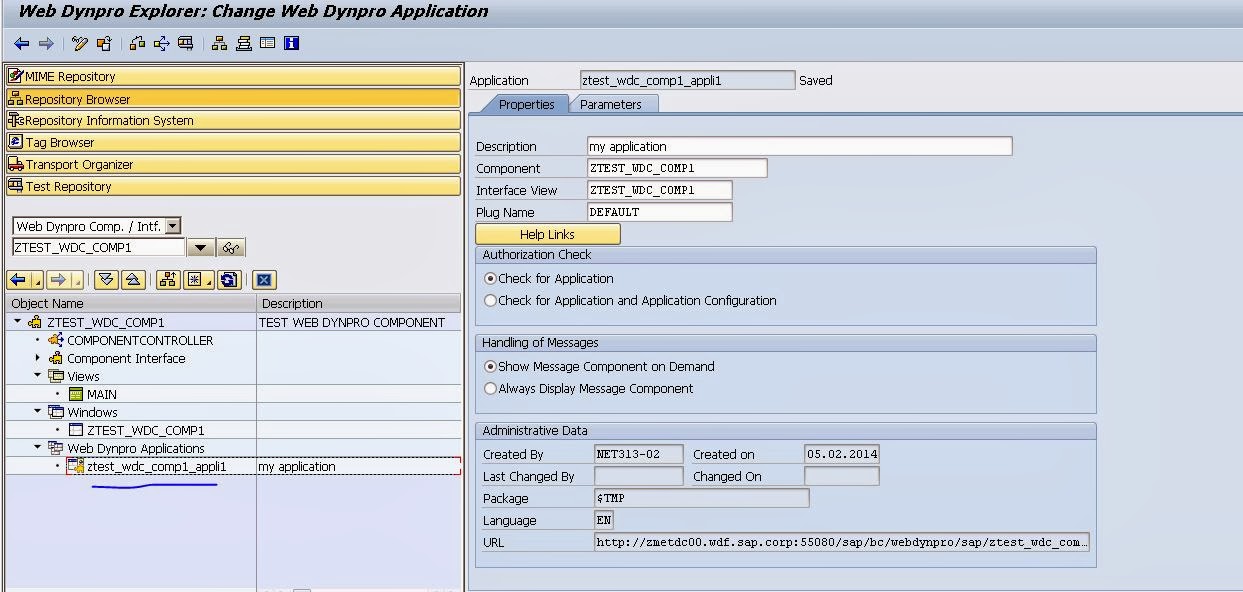Click the Description input field
1243x592 pixels.
point(799,146)
